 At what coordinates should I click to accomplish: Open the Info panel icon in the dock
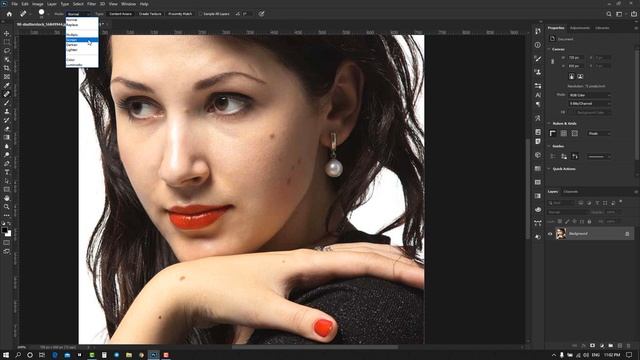tap(538, 45)
